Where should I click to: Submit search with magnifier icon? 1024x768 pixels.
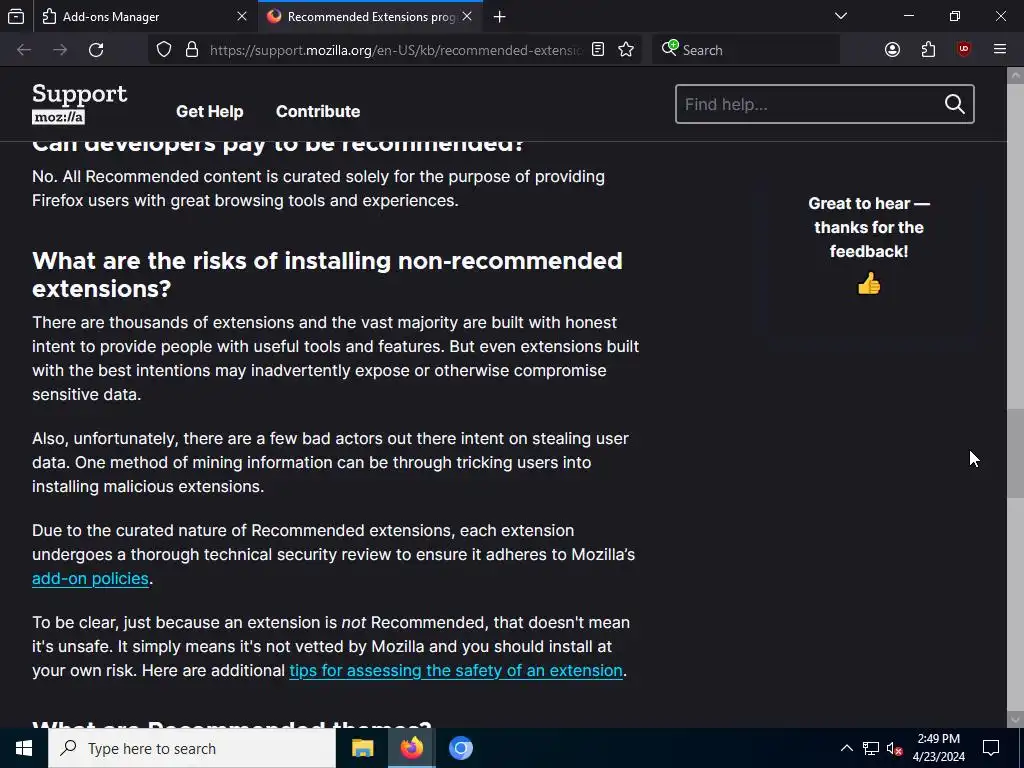[955, 104]
